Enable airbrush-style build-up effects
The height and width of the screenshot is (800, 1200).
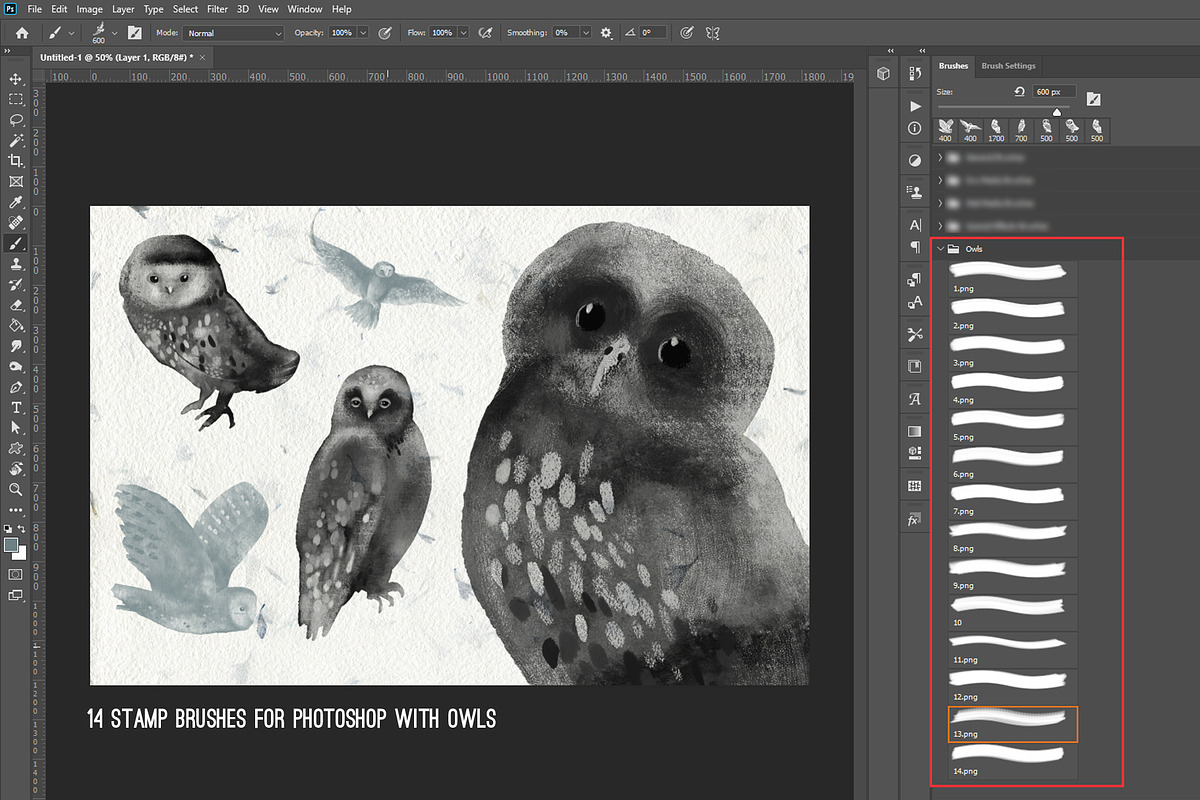(485, 33)
